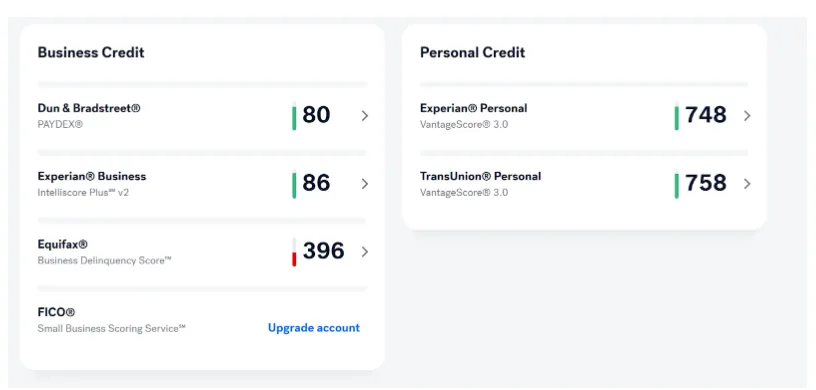This screenshot has height=390, width=816.
Task: Click the green indicator bar beside 80
Action: 294,116
